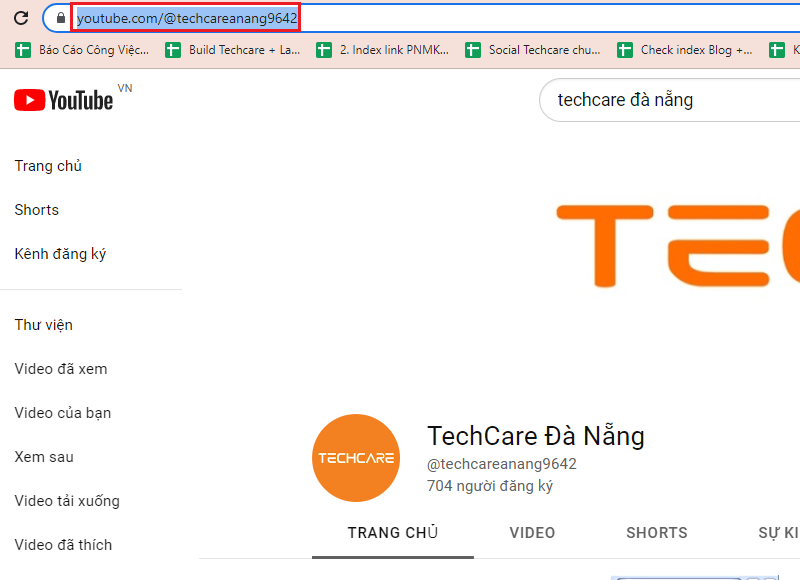The width and height of the screenshot is (800, 580).
Task: Switch to the VIDEO channel tab
Action: coord(532,533)
